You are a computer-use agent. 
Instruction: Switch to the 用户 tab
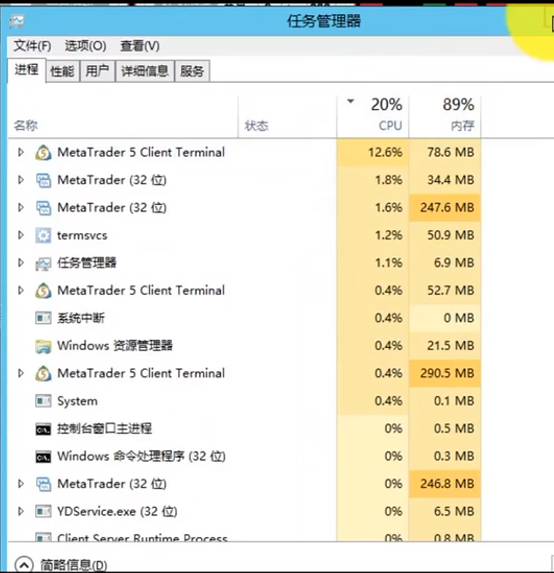coord(97,71)
